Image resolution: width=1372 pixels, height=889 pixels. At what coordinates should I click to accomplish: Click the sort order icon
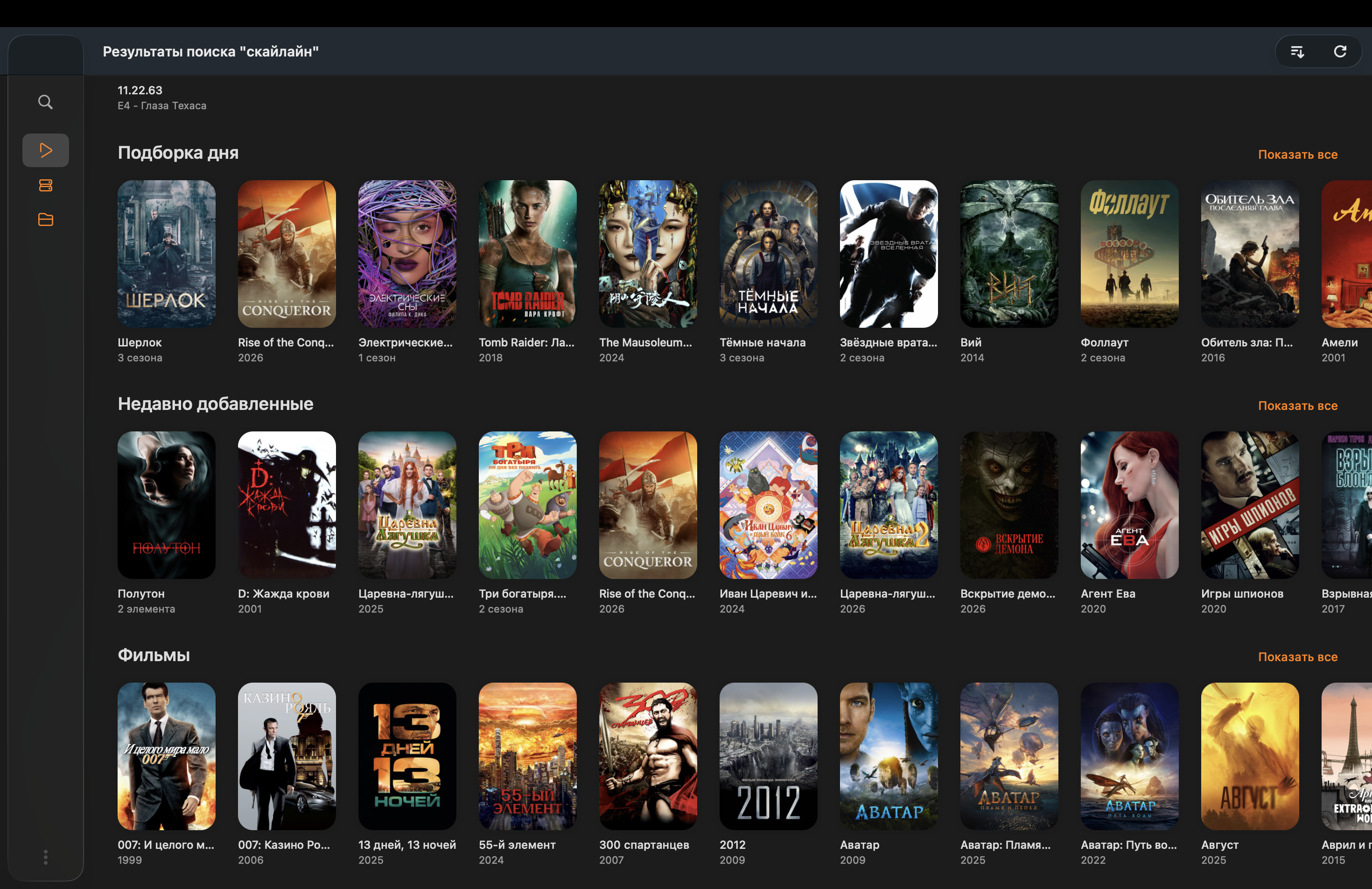coord(1297,52)
